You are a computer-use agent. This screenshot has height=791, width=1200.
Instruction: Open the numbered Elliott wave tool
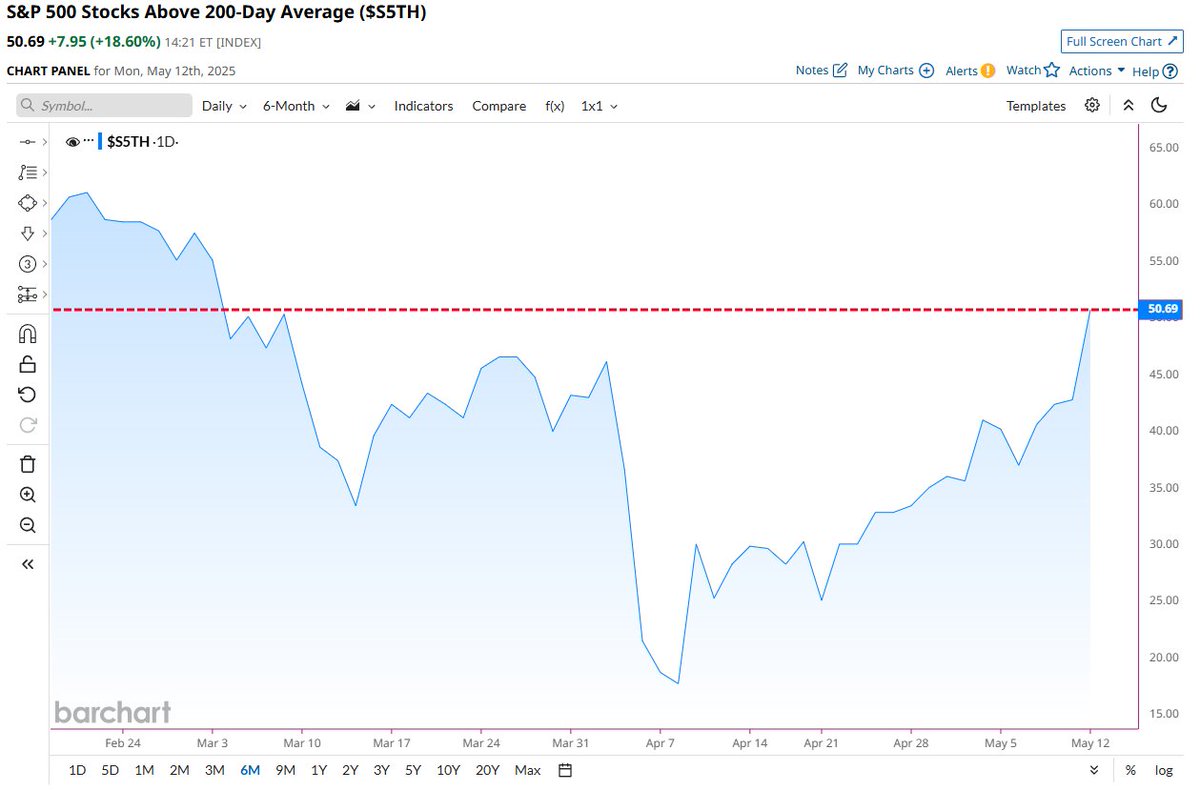pyautogui.click(x=27, y=264)
